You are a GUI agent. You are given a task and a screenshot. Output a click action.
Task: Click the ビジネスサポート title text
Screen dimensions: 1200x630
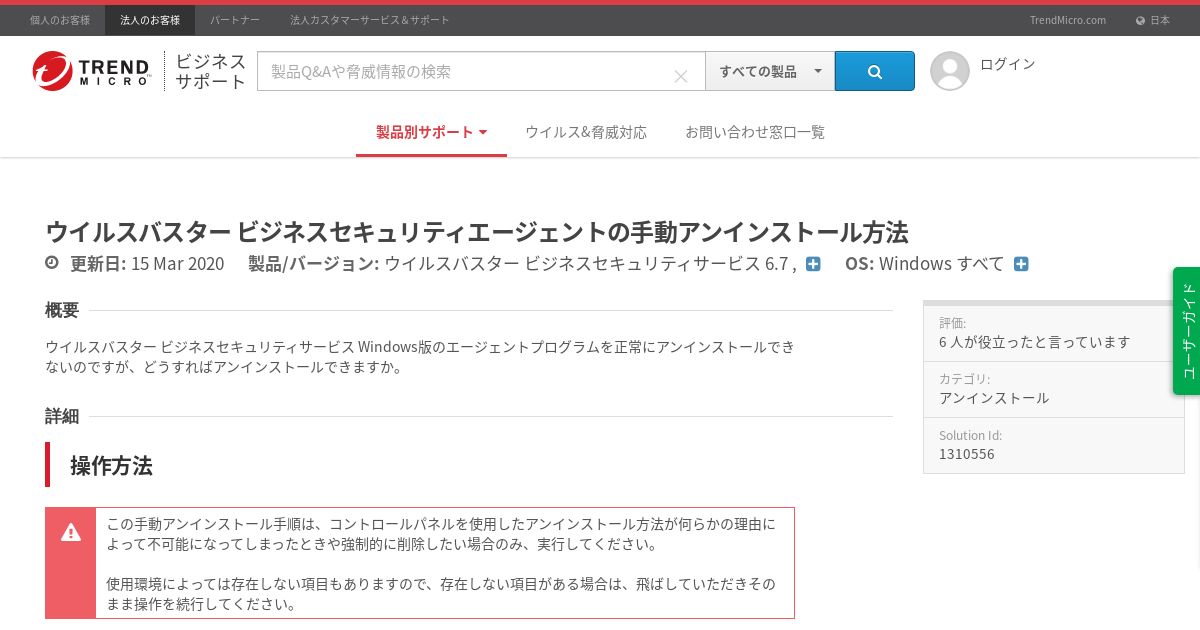click(x=211, y=71)
